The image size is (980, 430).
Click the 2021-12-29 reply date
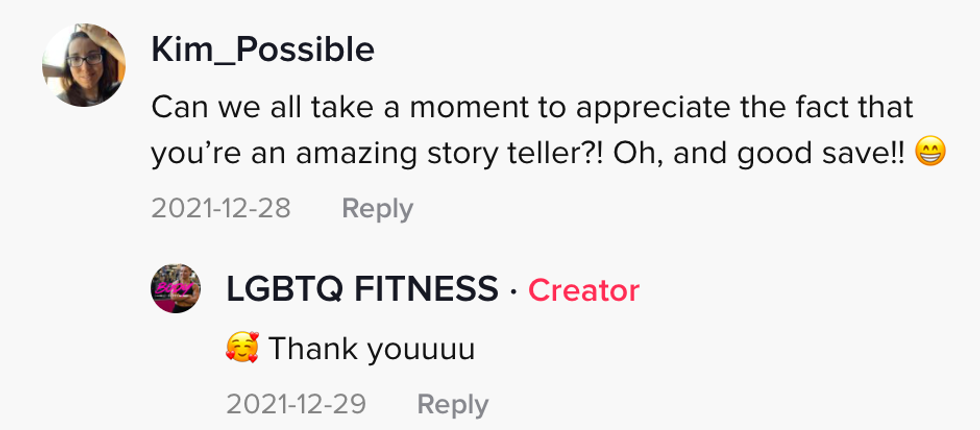click(x=296, y=404)
